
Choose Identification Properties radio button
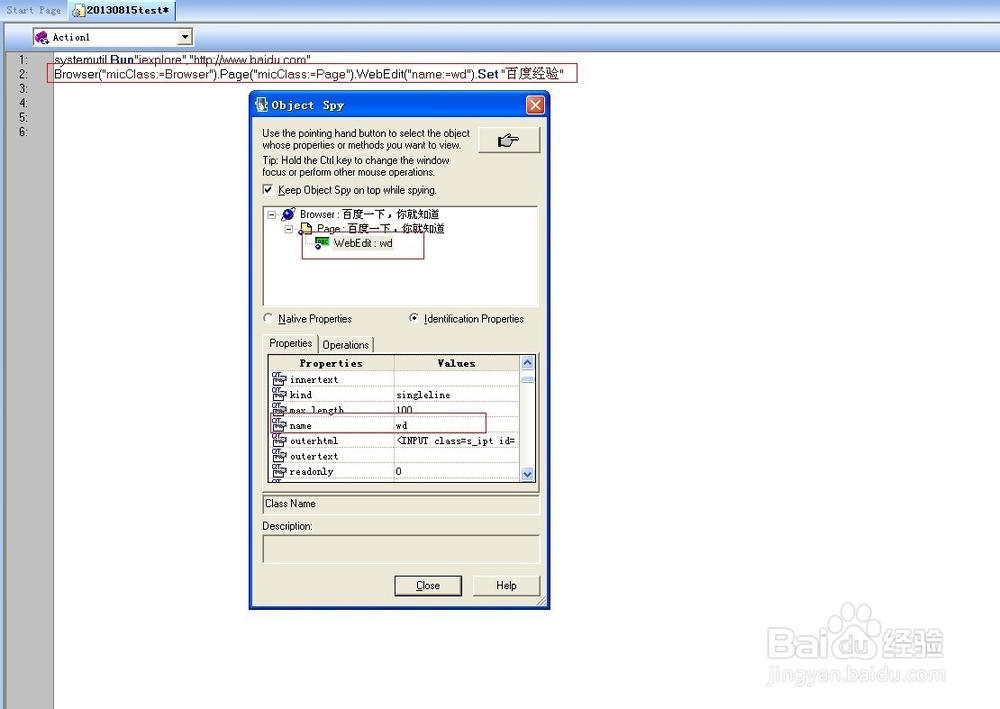414,318
